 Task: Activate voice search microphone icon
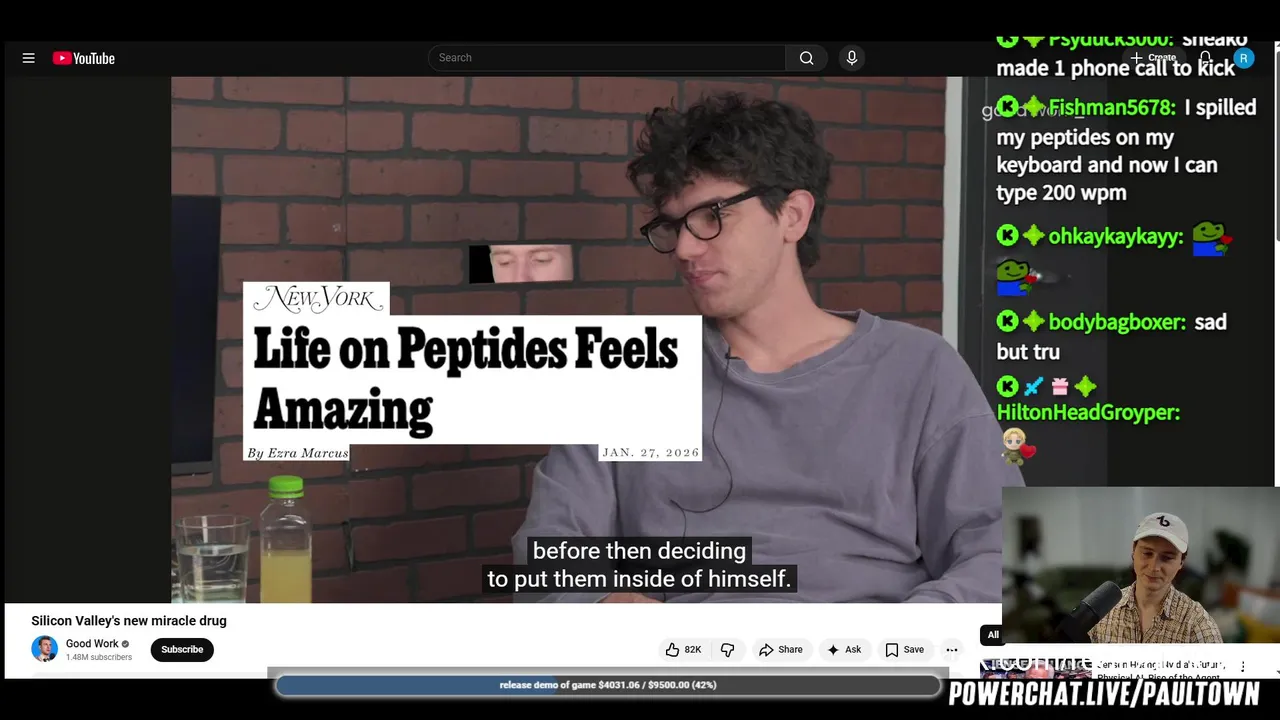852,58
